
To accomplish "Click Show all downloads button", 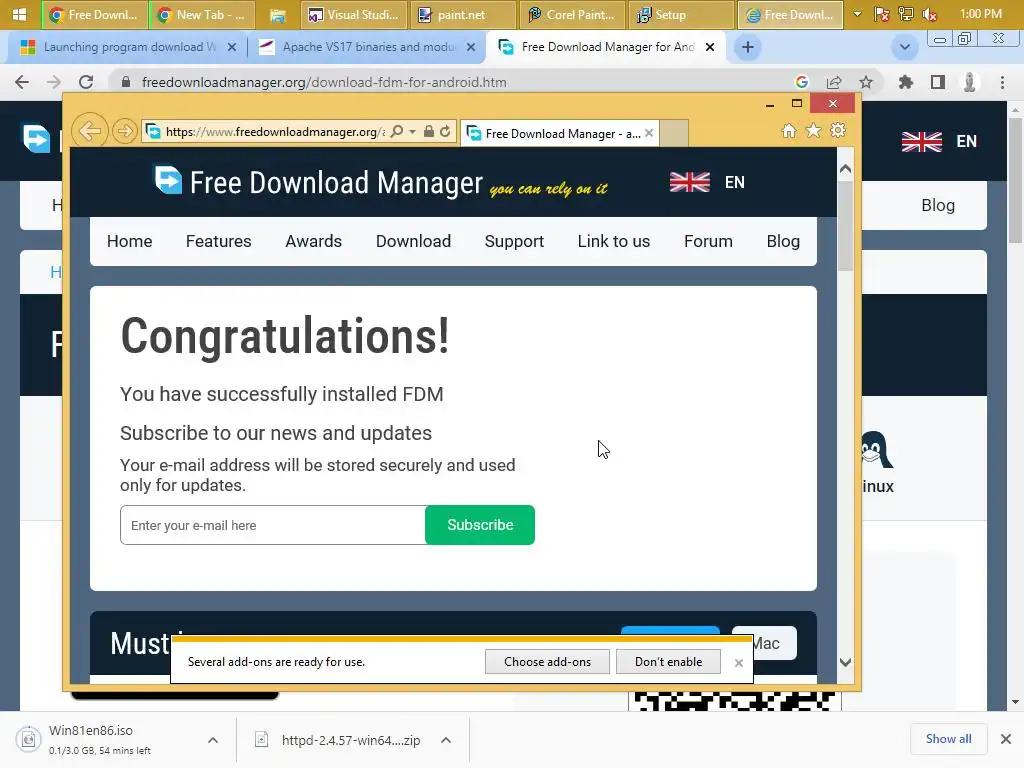I will 948,739.
